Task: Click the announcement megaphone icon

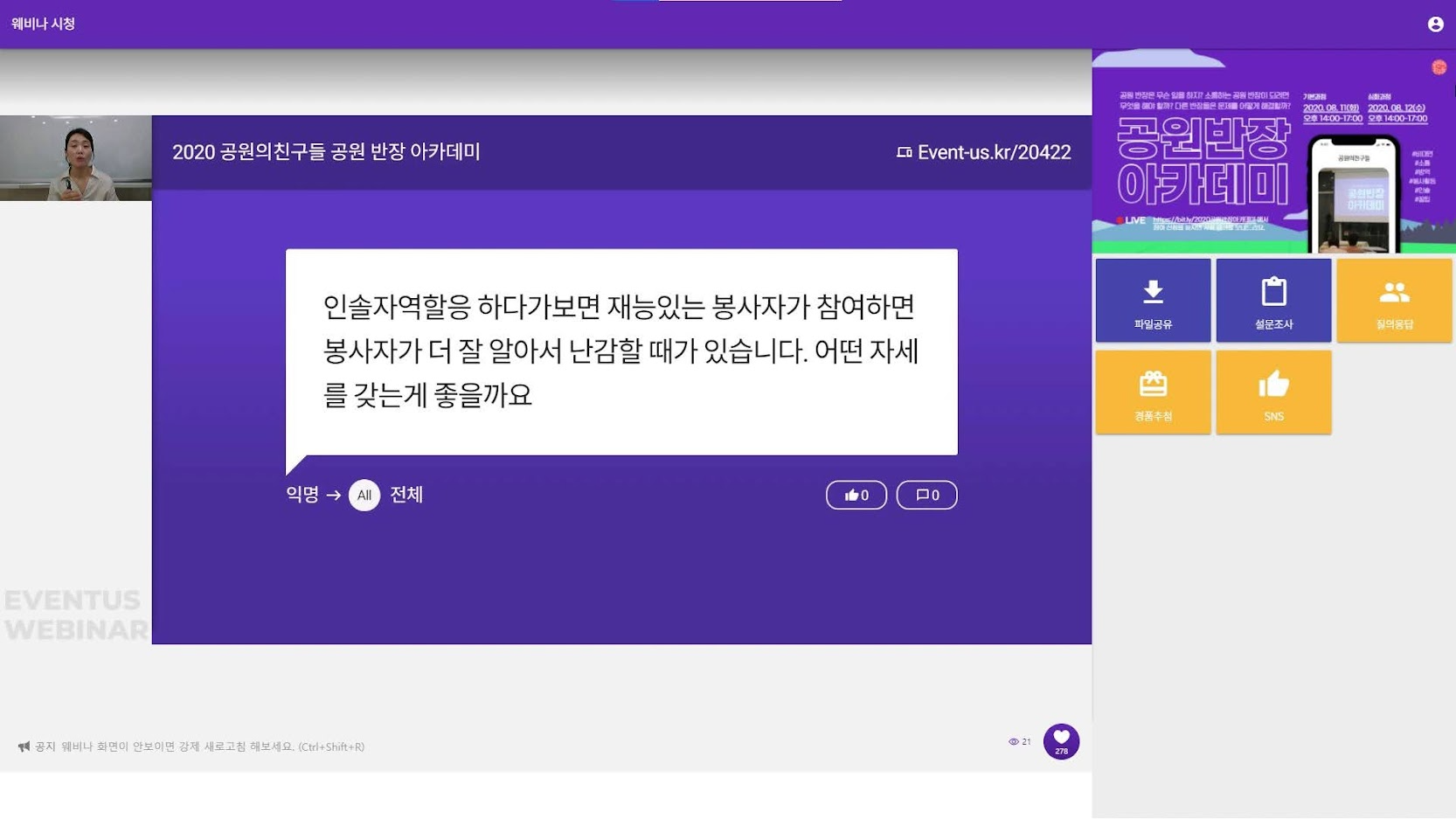Action: 24,746
